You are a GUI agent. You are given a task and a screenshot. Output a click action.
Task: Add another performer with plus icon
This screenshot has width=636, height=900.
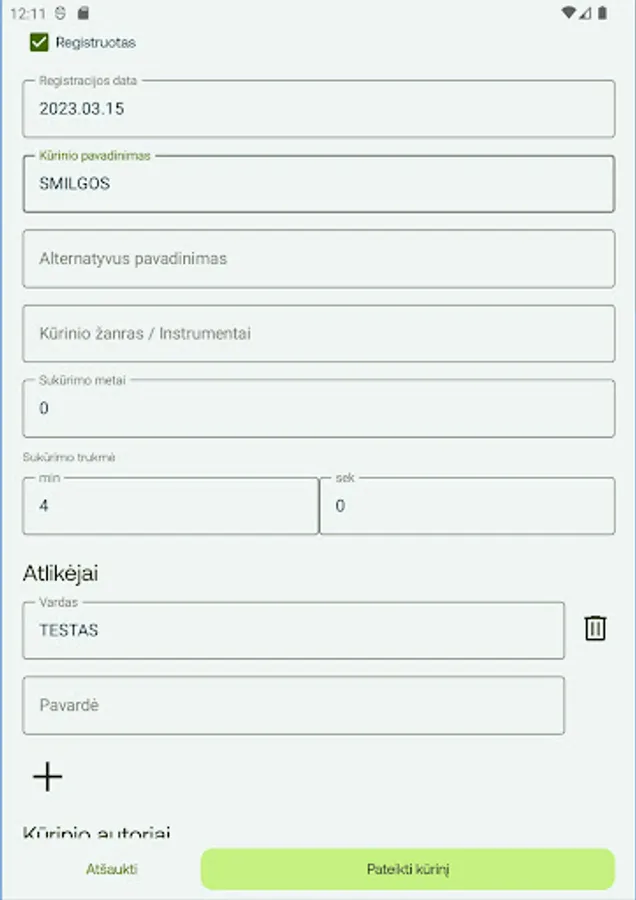point(47,777)
